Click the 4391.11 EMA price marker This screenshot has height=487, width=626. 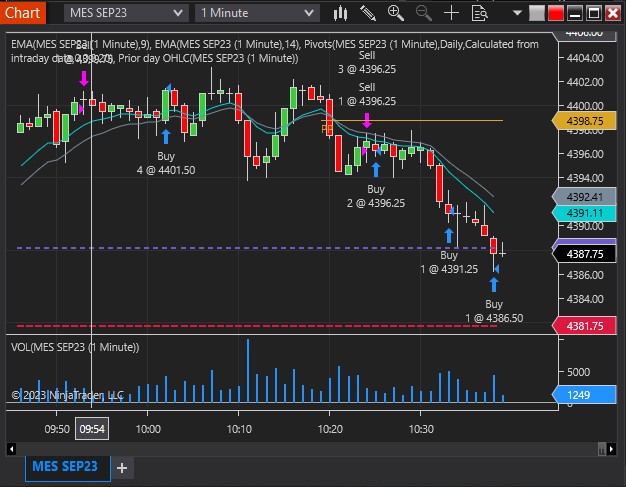pos(584,213)
